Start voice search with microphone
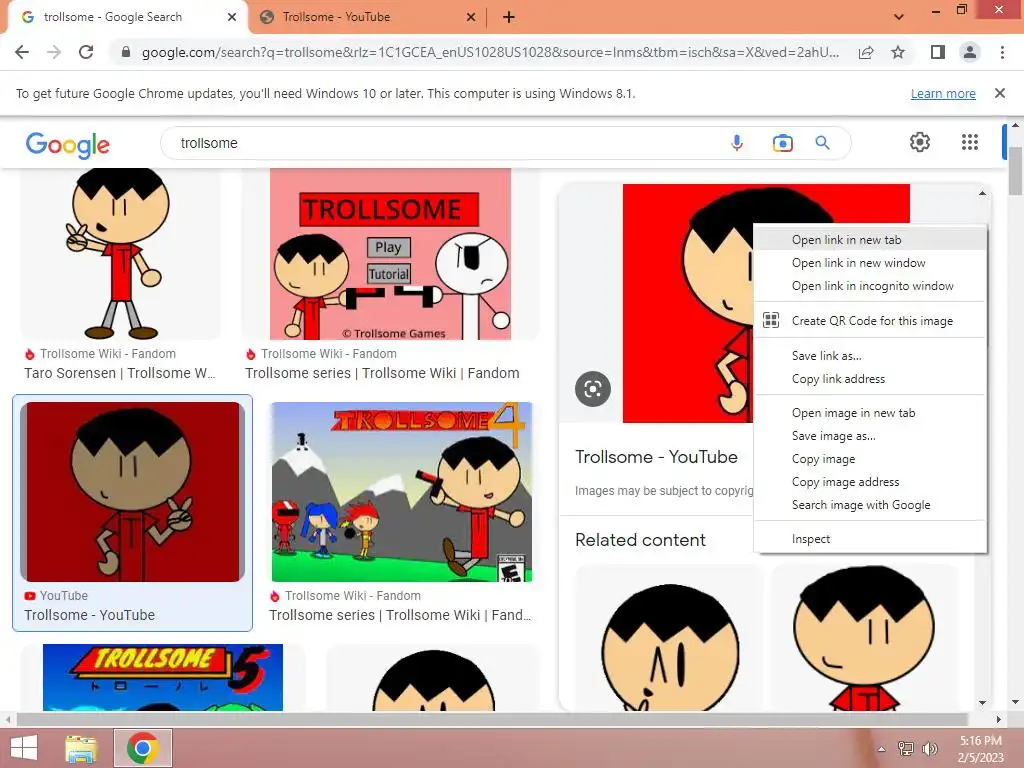 (x=737, y=143)
